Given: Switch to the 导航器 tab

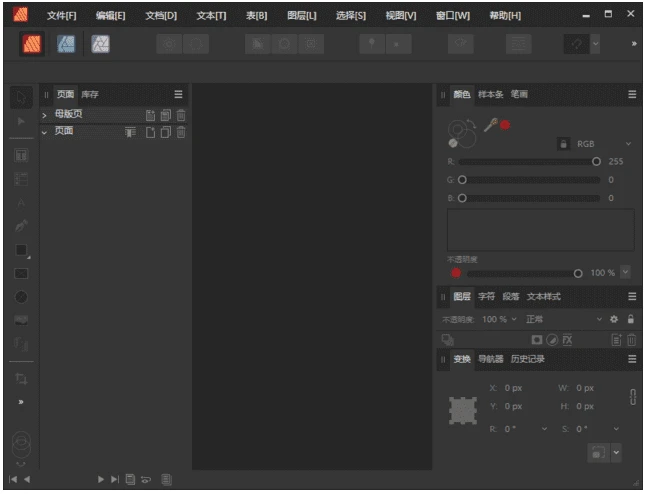Looking at the screenshot, I should 490,359.
